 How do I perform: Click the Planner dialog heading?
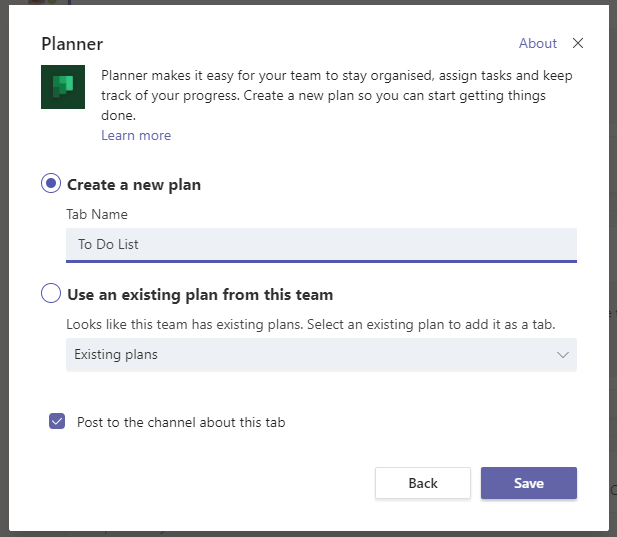(x=72, y=44)
